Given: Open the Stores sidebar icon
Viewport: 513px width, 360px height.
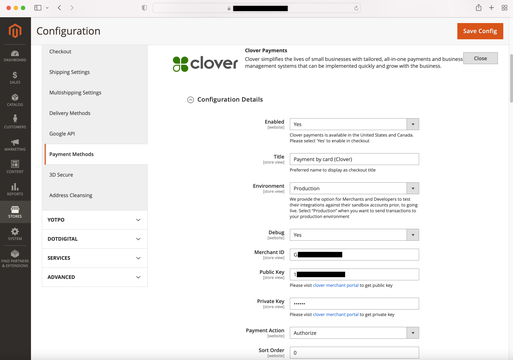Looking at the screenshot, I should 15,212.
